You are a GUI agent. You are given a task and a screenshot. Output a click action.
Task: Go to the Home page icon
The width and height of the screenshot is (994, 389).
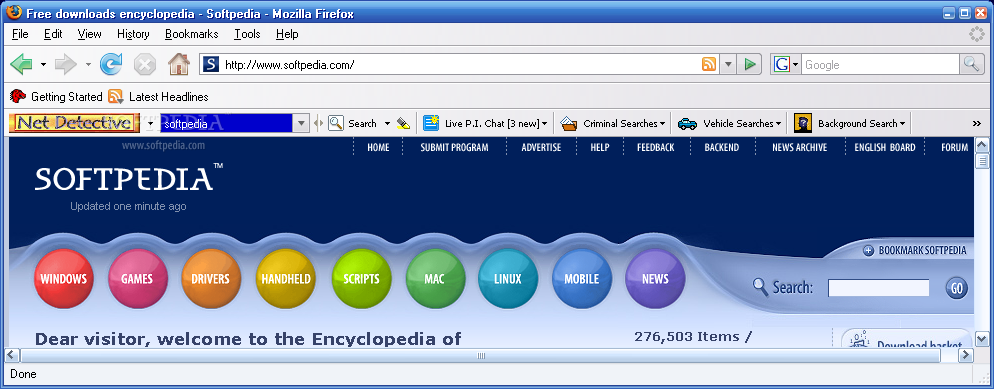coord(179,64)
